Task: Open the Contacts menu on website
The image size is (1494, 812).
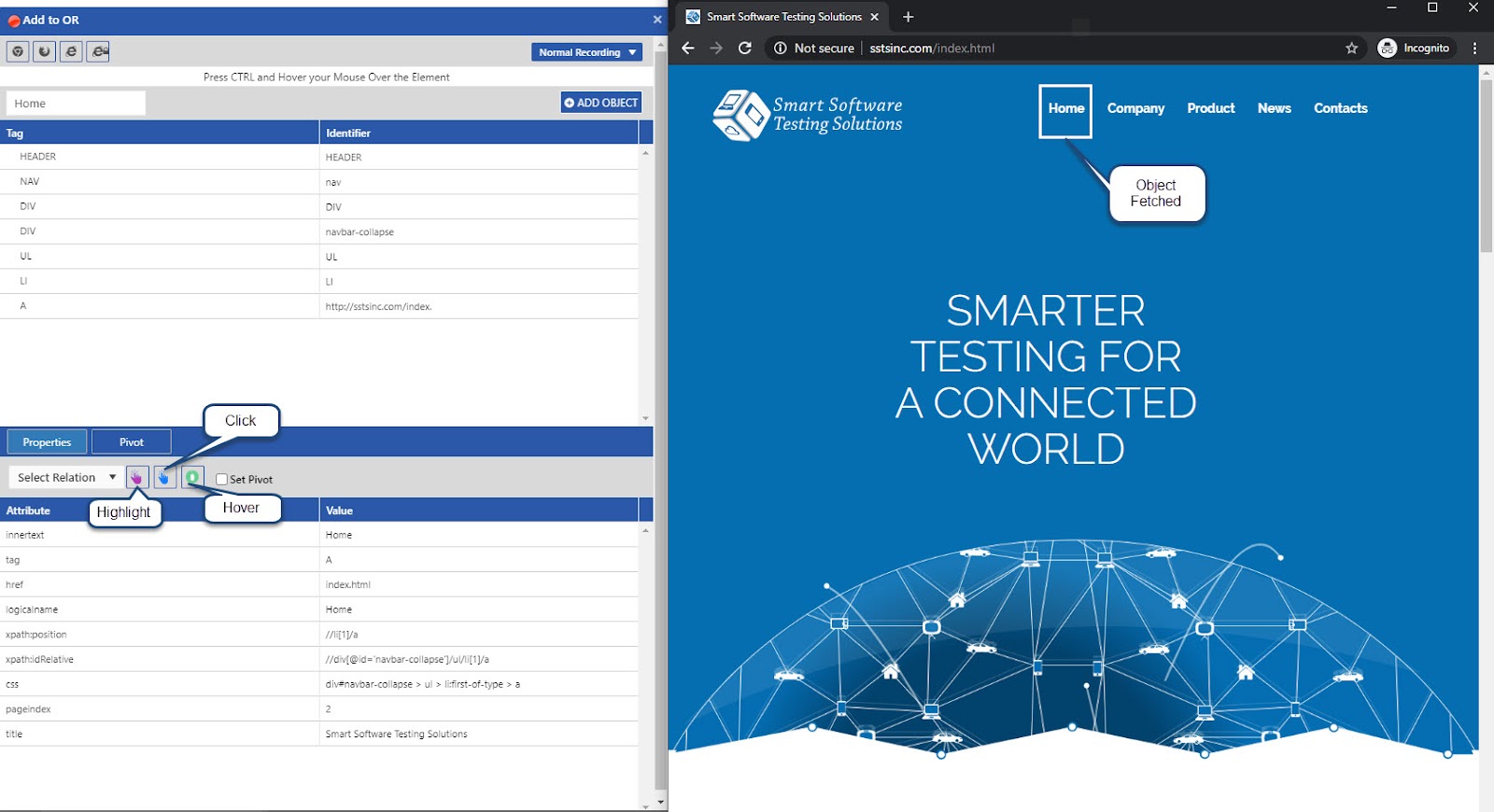Action: pos(1340,108)
